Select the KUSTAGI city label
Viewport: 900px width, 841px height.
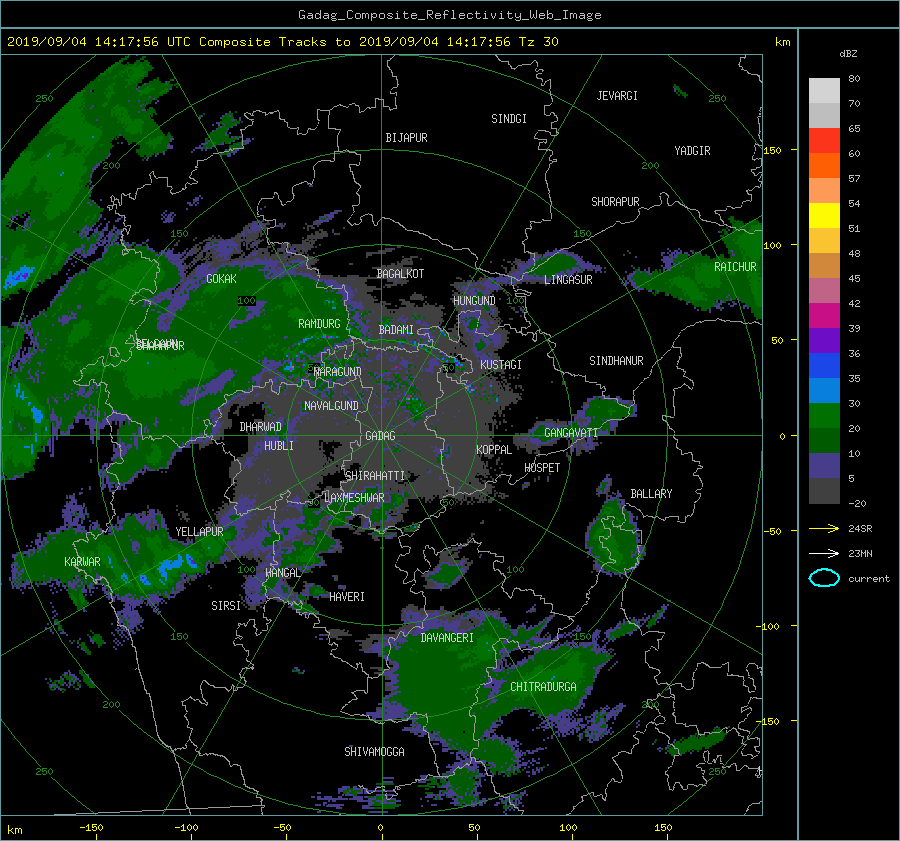(501, 365)
